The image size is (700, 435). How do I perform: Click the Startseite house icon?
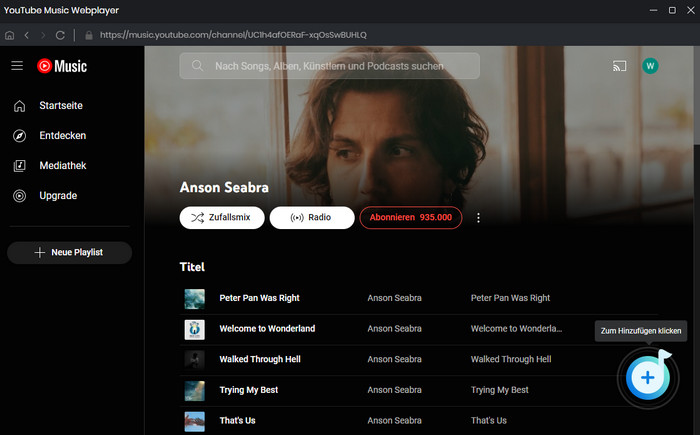pyautogui.click(x=19, y=106)
